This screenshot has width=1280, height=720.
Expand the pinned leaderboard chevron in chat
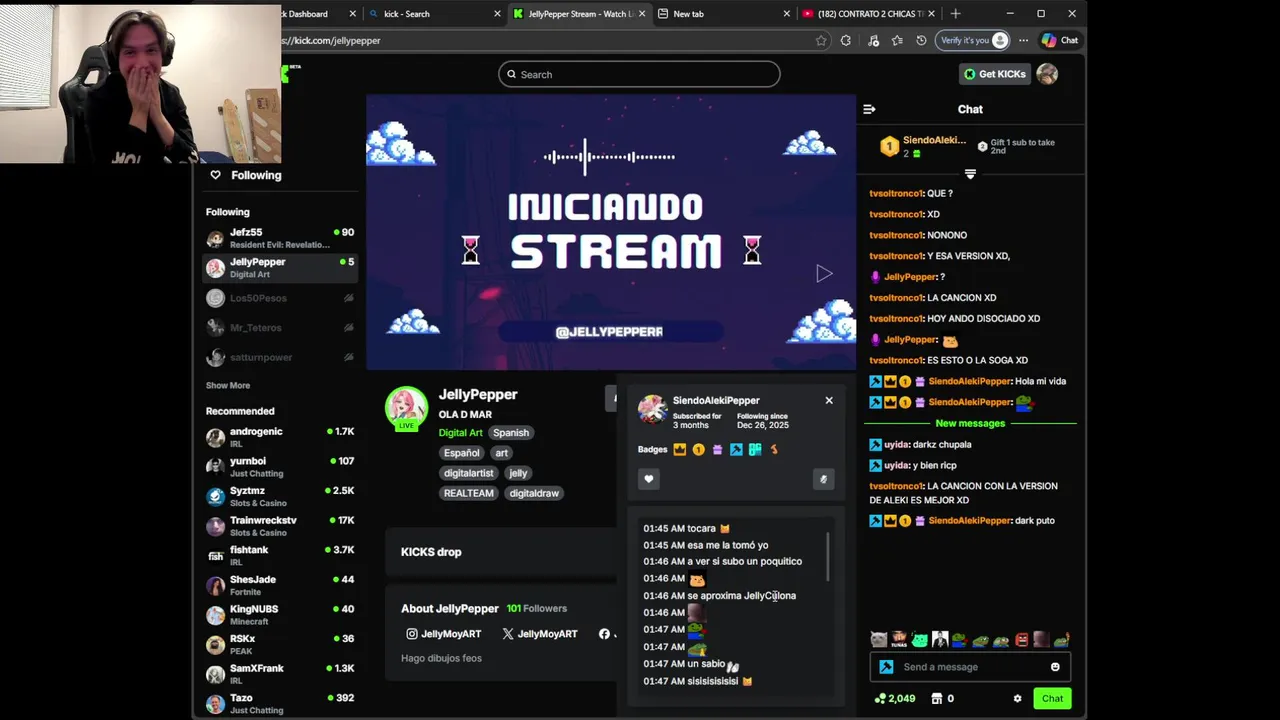(x=970, y=174)
